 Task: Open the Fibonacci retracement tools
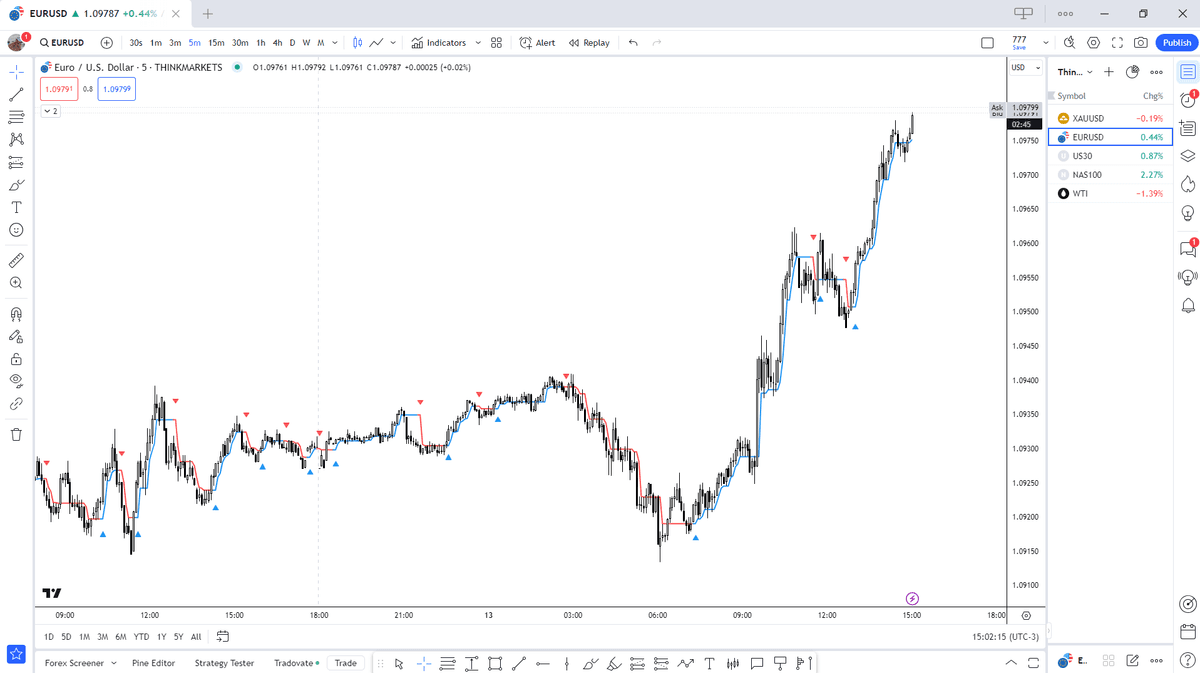[16, 117]
